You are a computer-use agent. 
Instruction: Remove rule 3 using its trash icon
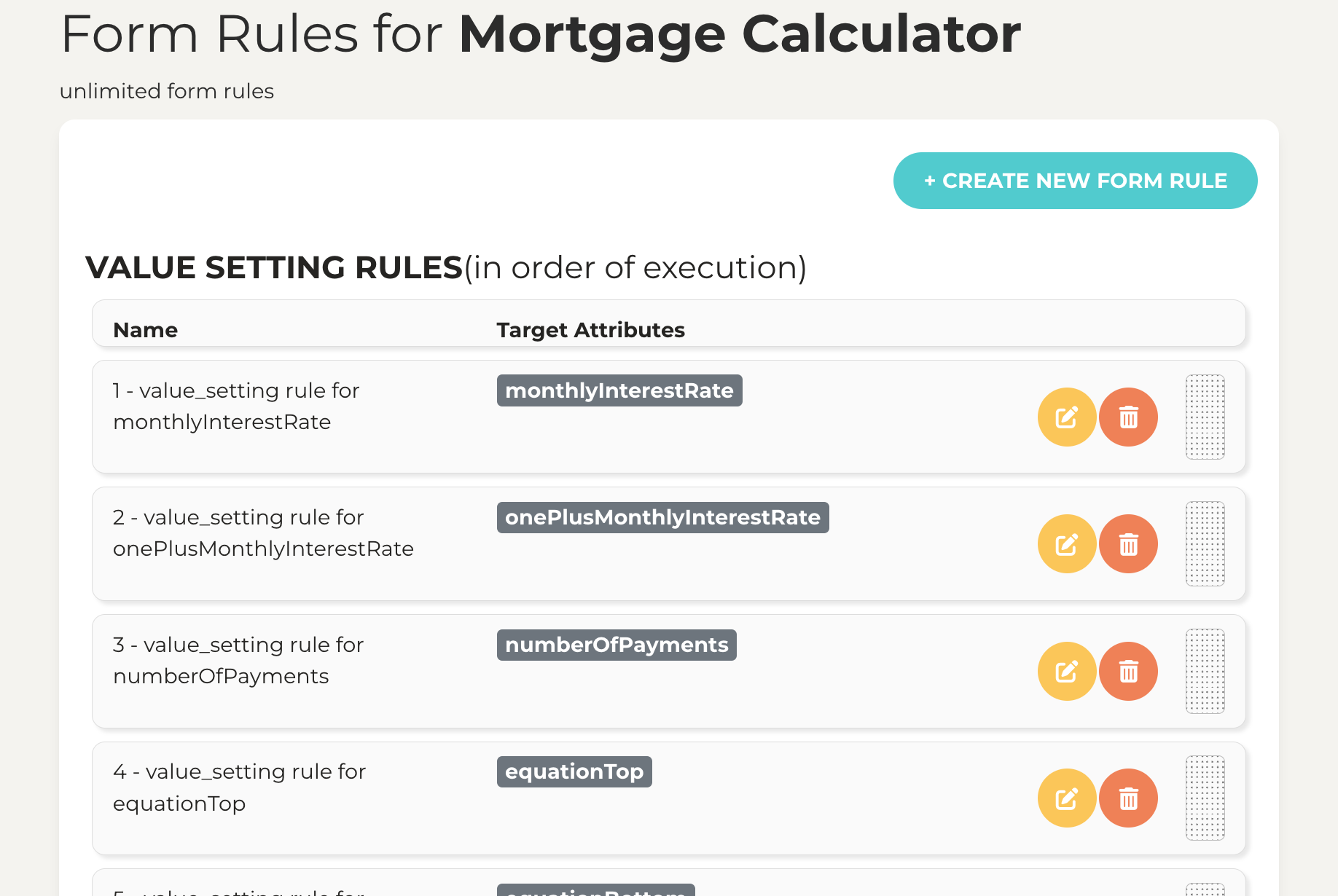click(1129, 671)
